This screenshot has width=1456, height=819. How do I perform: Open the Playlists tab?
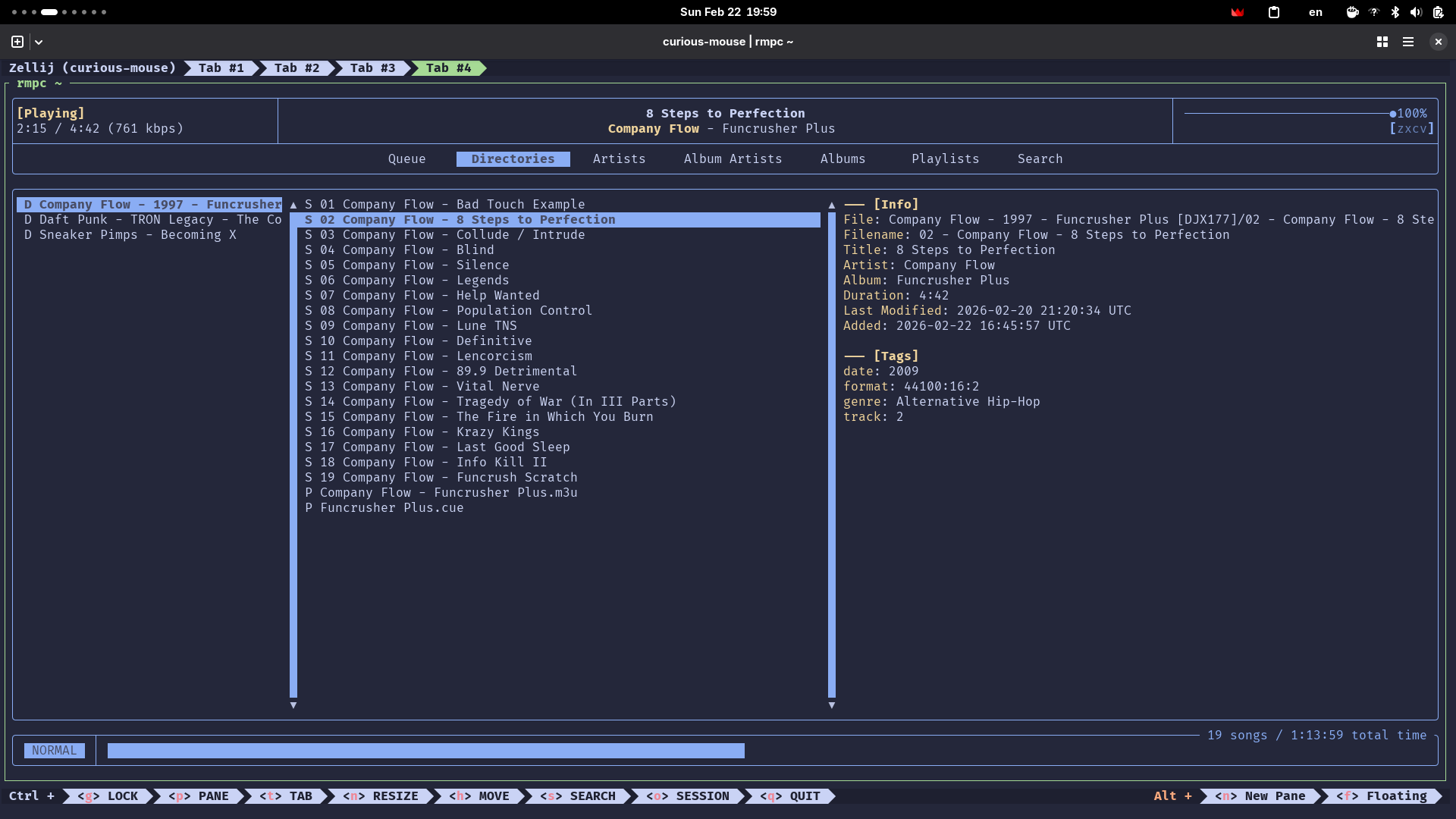tap(945, 158)
